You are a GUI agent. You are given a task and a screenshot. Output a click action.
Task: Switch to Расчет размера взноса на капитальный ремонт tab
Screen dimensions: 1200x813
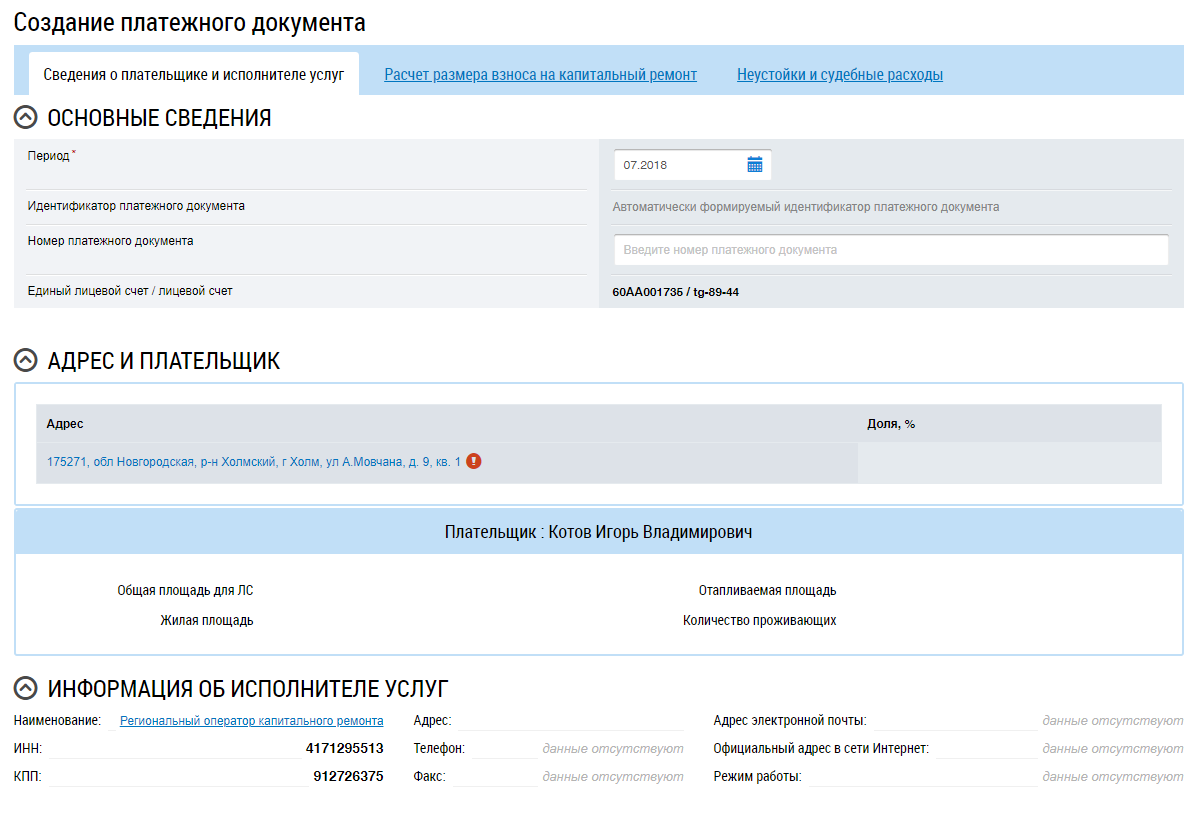pos(540,75)
